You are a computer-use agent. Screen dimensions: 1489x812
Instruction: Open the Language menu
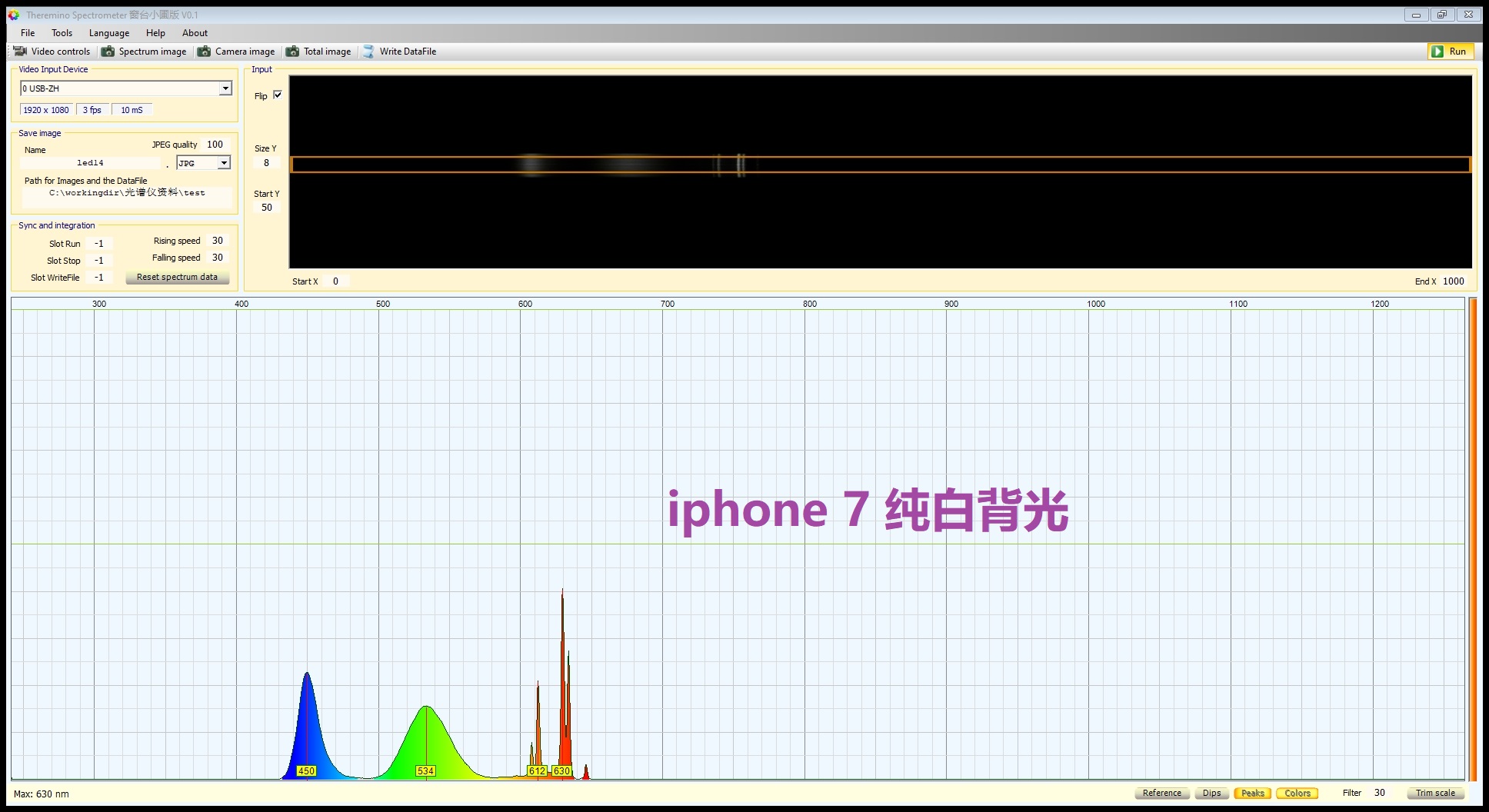point(109,33)
